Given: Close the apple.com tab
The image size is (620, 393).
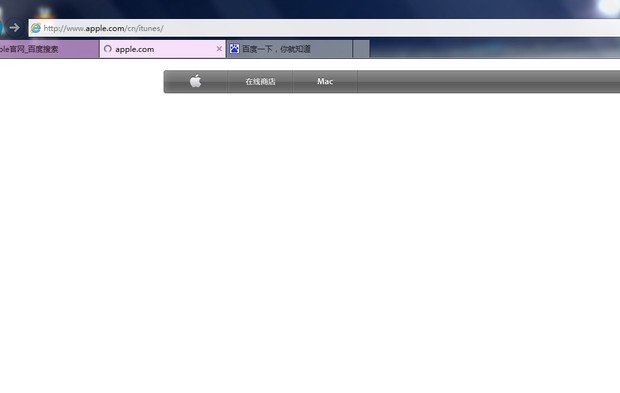Looking at the screenshot, I should (x=219, y=49).
